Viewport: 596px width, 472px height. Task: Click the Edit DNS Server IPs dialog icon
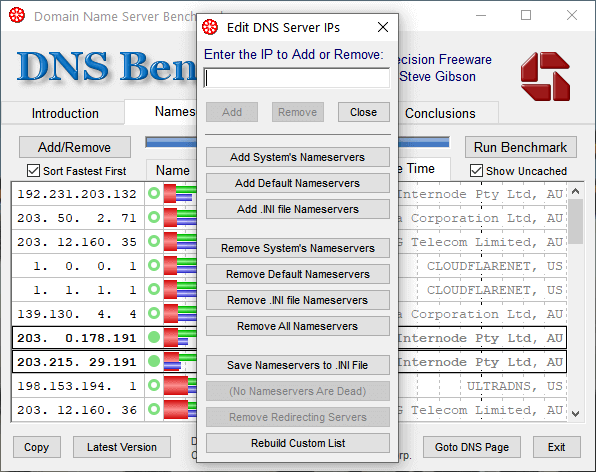pyautogui.click(x=210, y=27)
